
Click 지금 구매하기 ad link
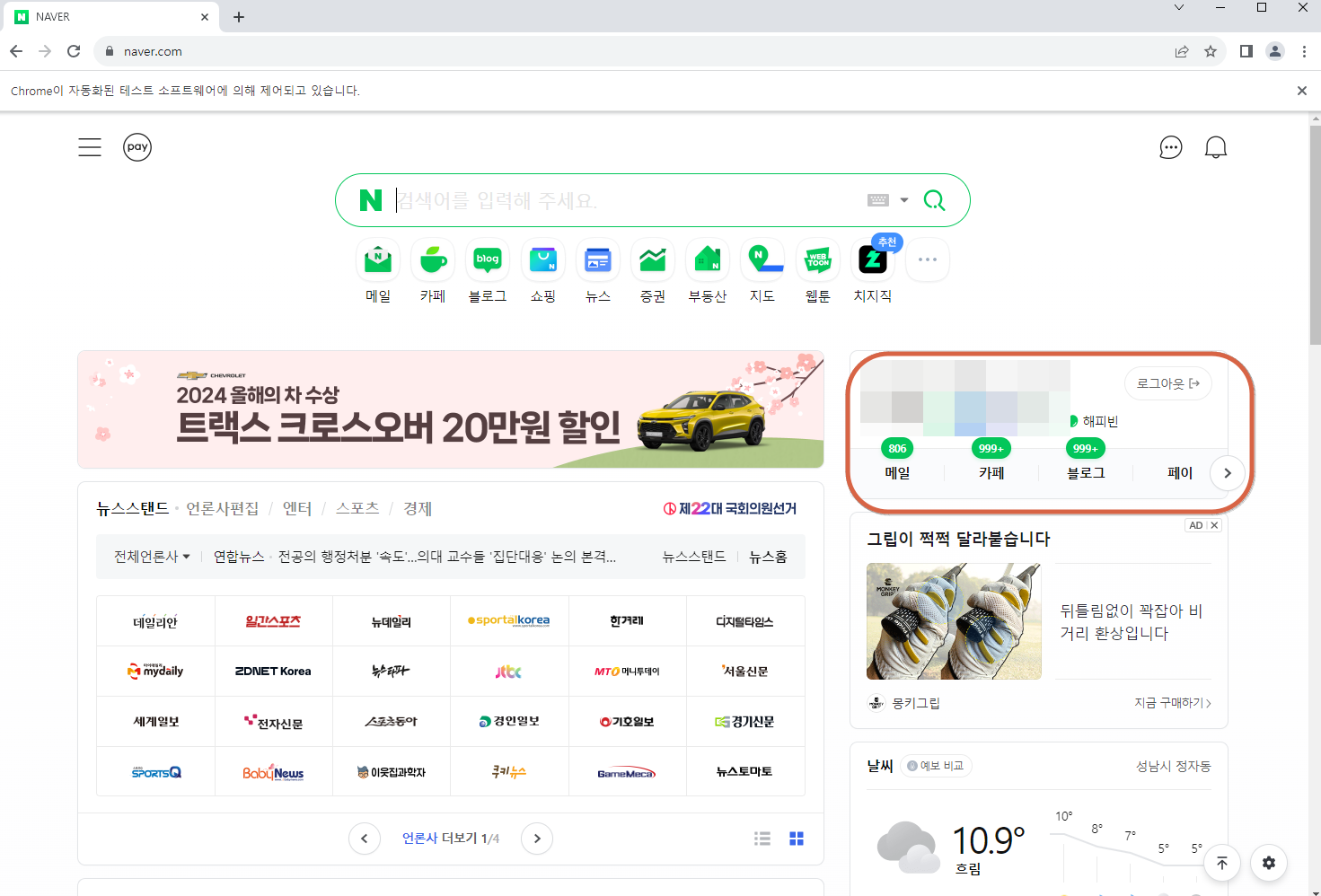point(1173,703)
